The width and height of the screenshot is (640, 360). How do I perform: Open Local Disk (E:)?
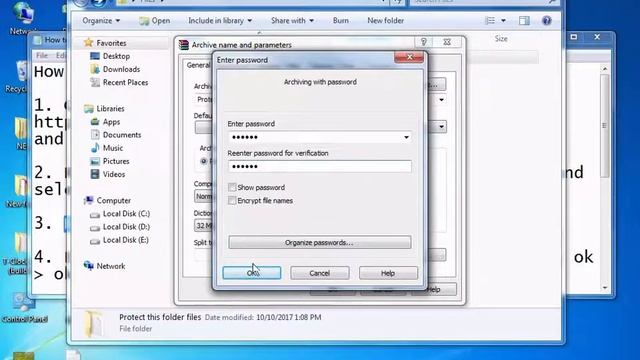126,240
